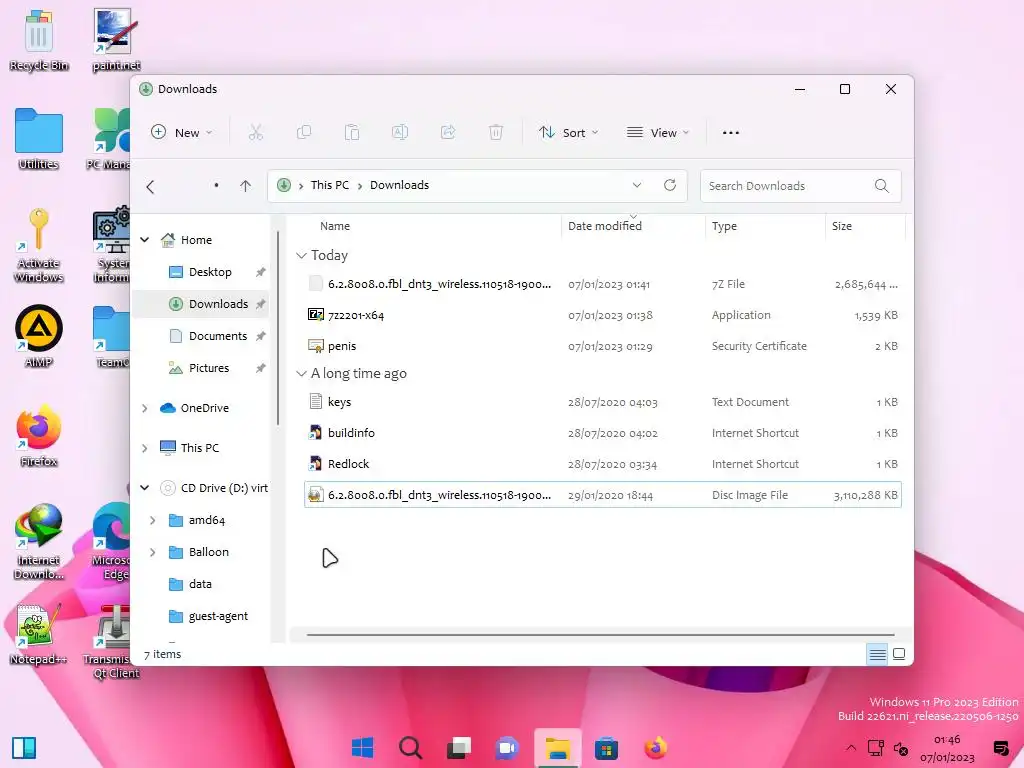Go back with the left arrow button

pos(150,187)
